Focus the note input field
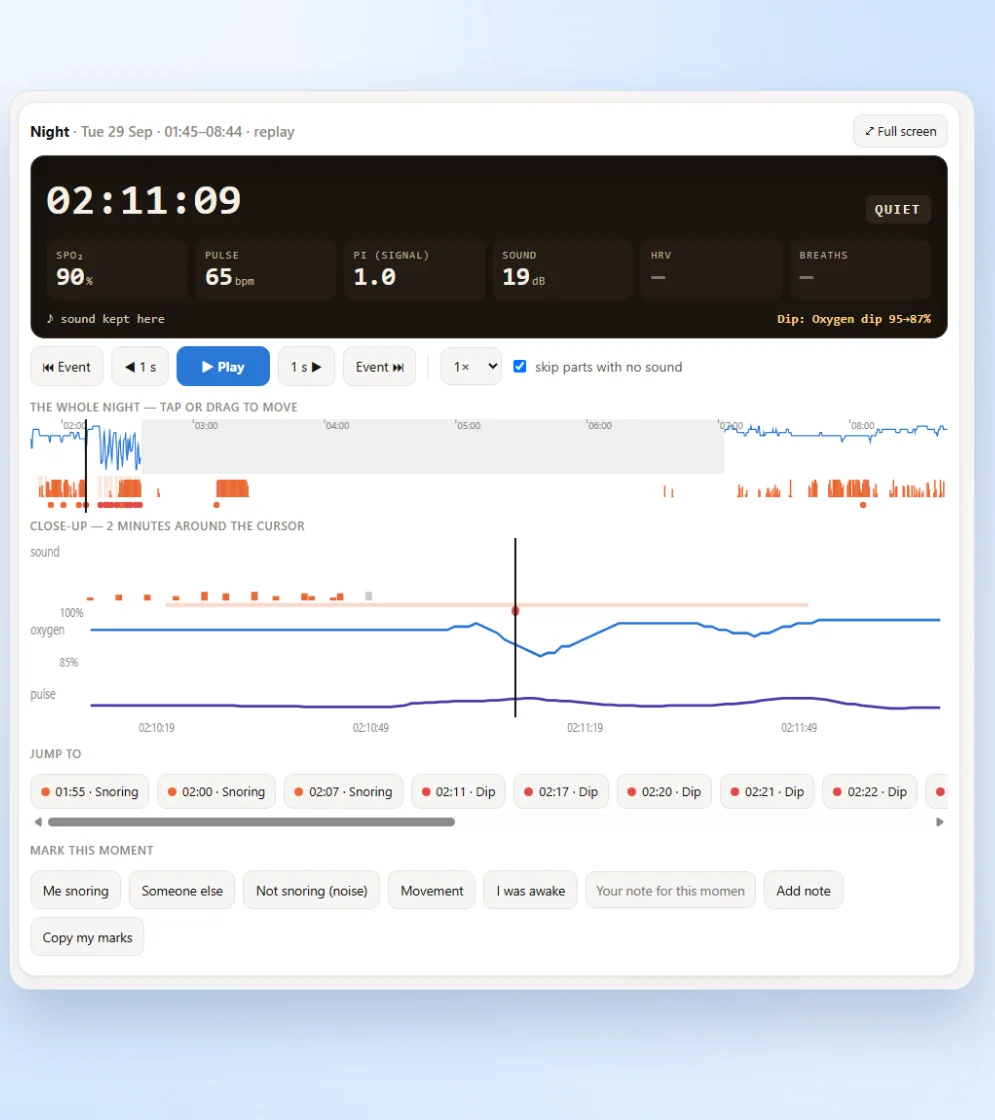Image resolution: width=995 pixels, height=1120 pixels. 671,891
